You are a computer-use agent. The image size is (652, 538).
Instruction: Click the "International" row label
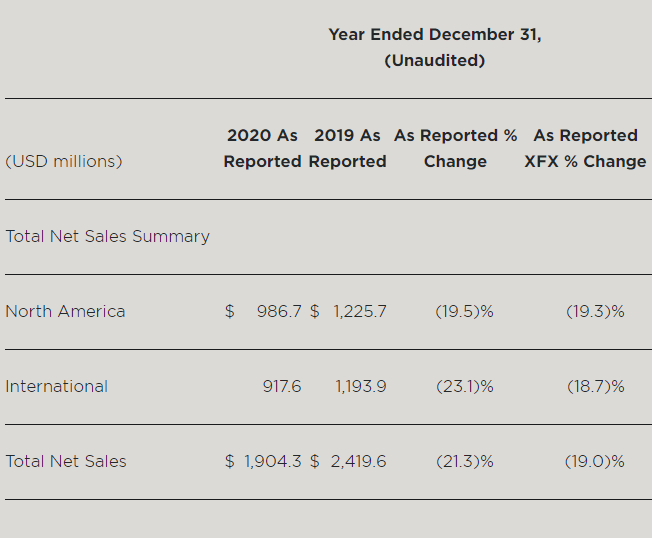point(56,386)
